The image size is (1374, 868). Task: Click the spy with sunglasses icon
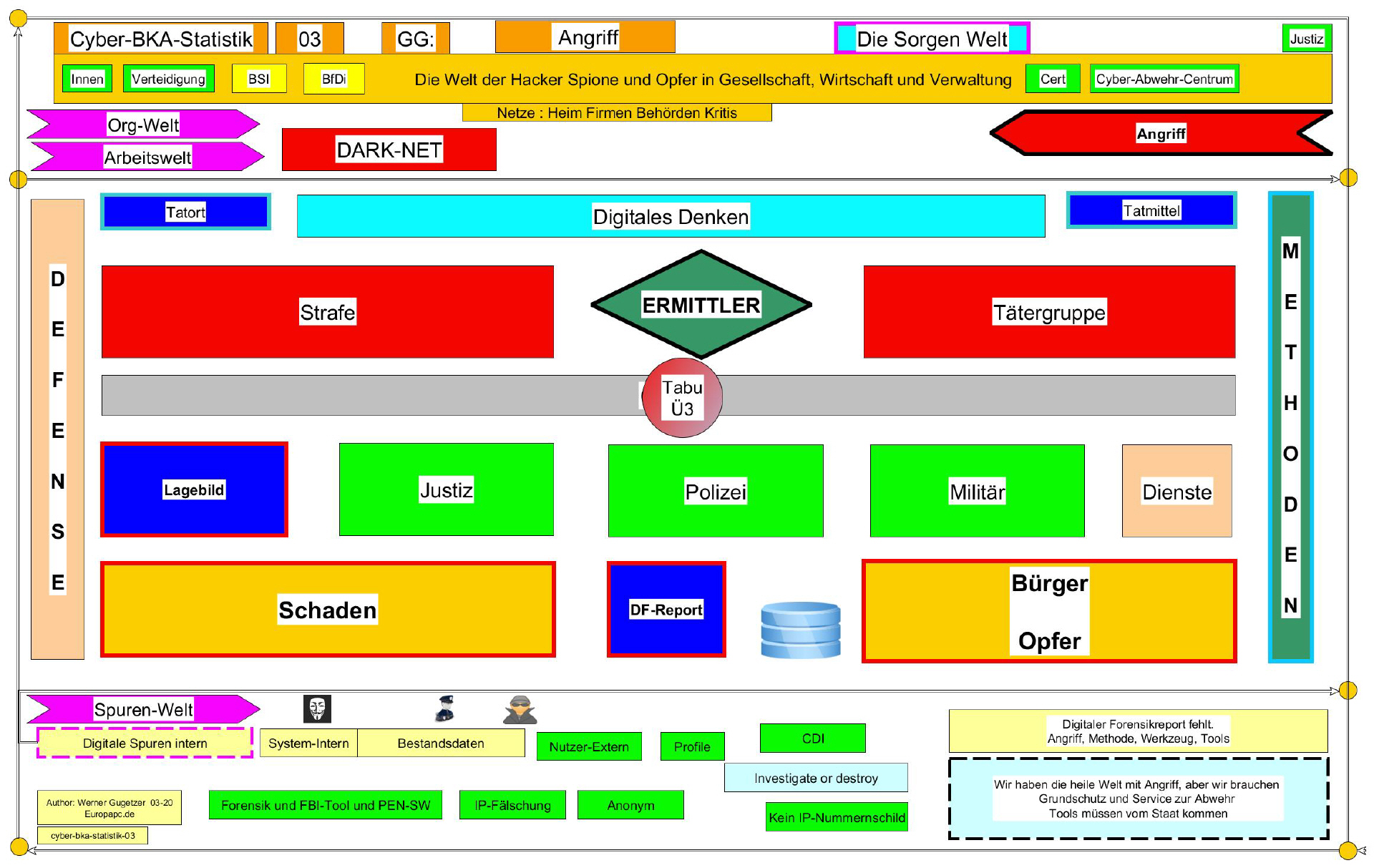[x=520, y=710]
